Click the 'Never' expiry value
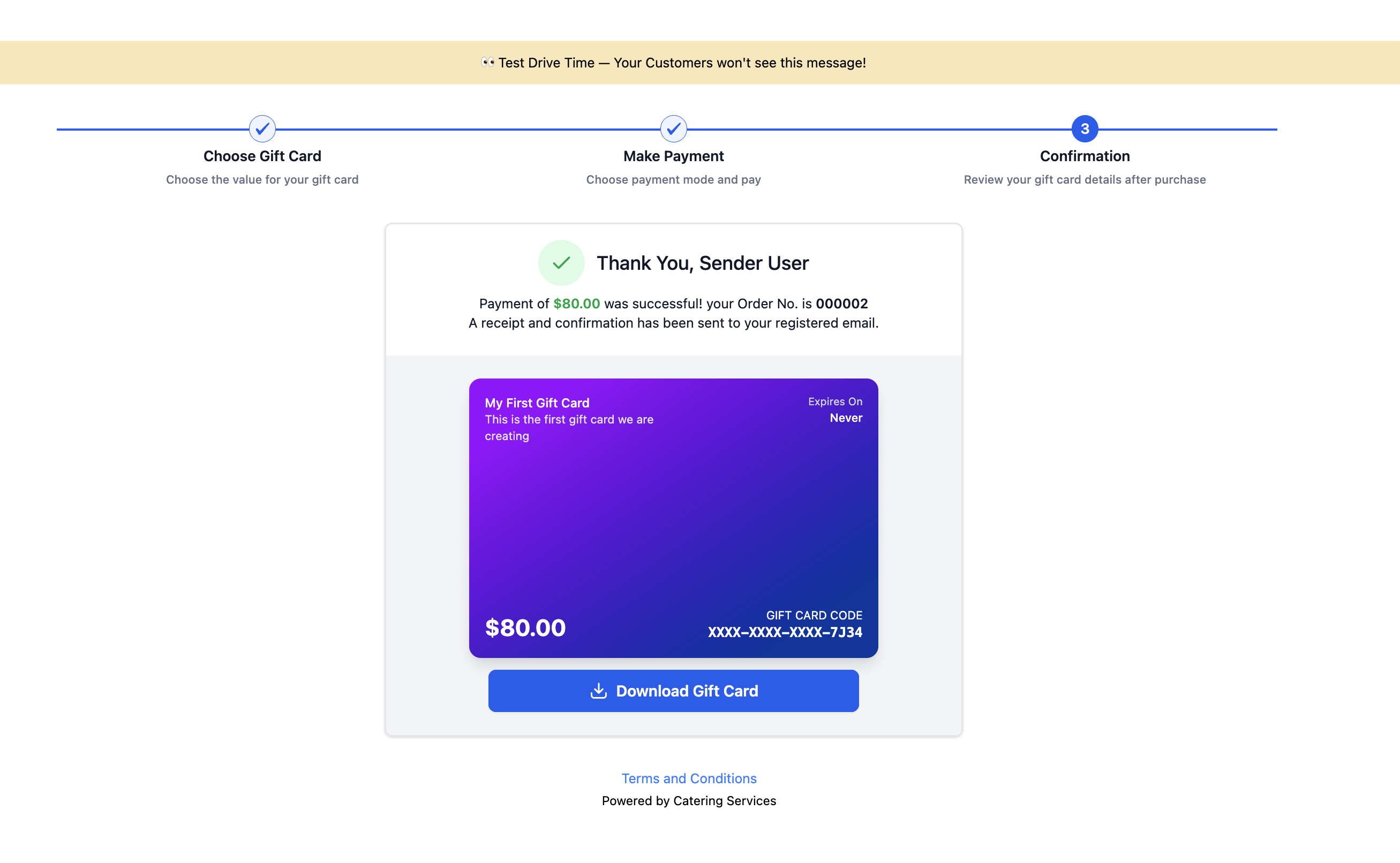The image size is (1400, 863). [x=846, y=418]
